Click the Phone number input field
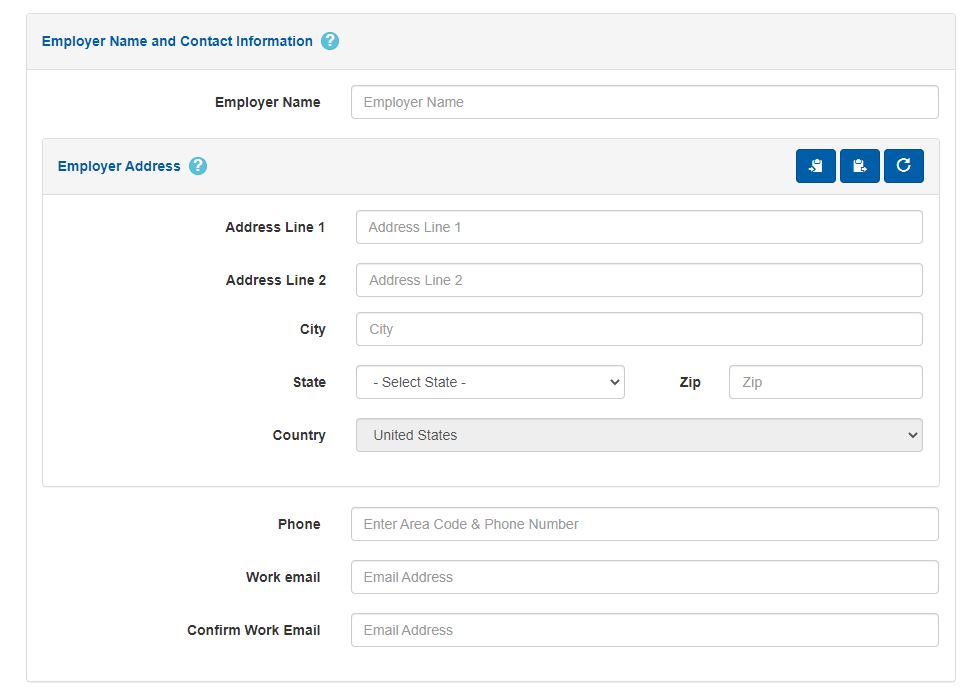 644,524
